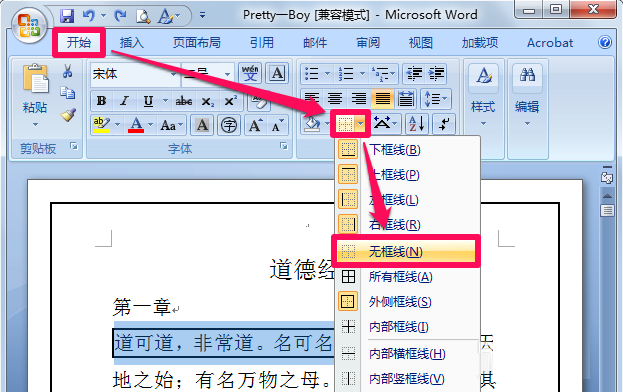Viewport: 623px width, 392px height.
Task: Toggle italic formatting
Action: pyautogui.click(x=125, y=101)
